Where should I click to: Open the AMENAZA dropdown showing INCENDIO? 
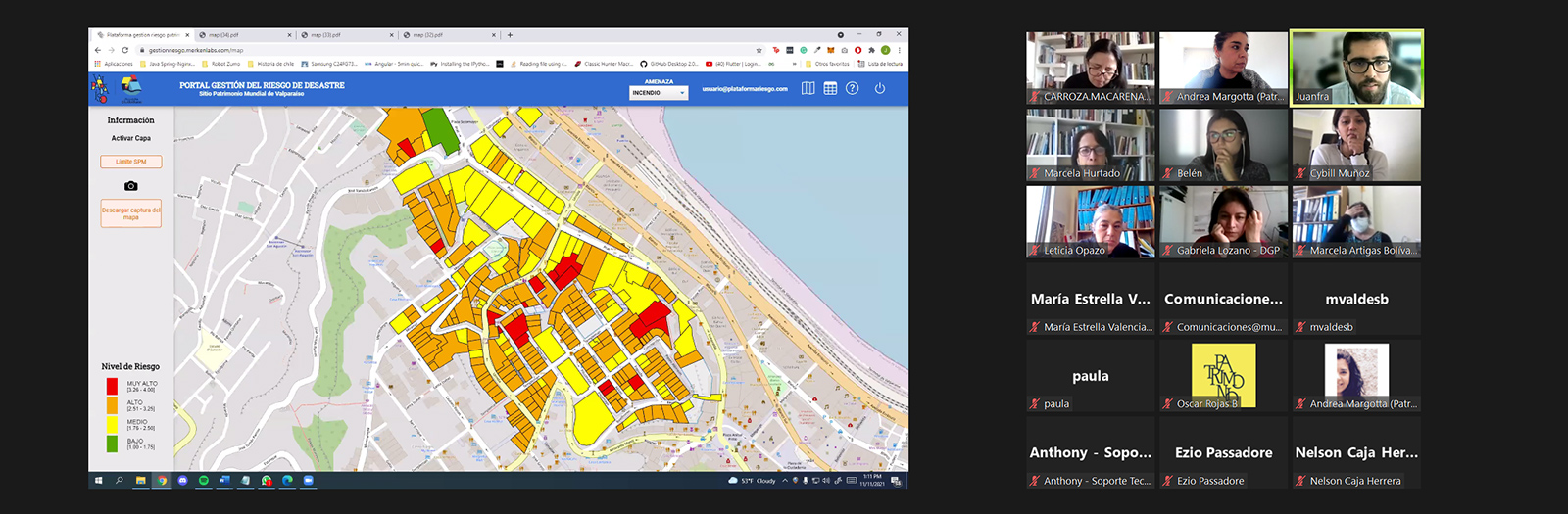659,93
